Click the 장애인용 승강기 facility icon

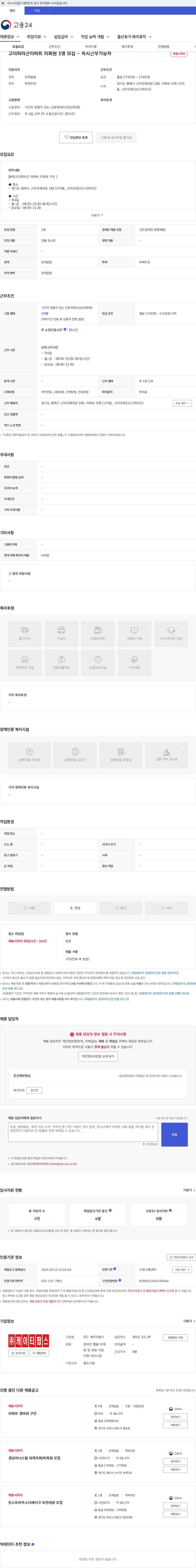click(x=75, y=755)
